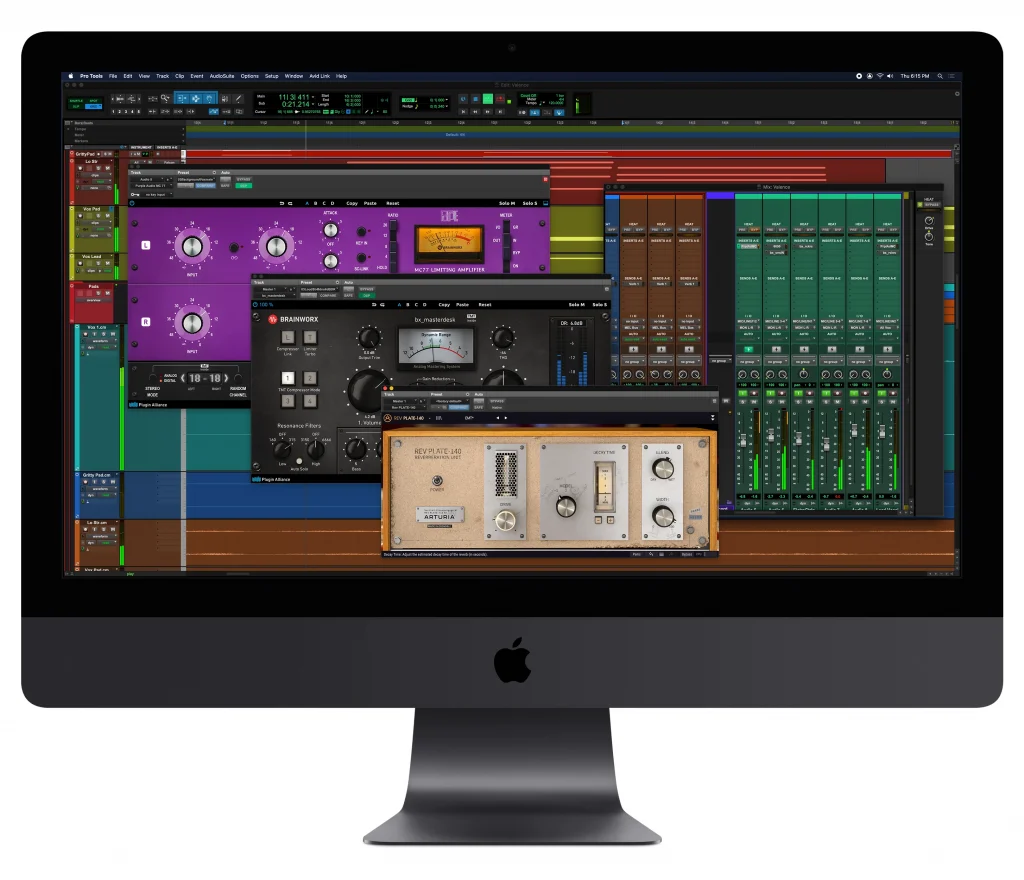Viewport: 1024px width, 880px height.
Task: Click Copy in bx_masterdesk toolbar
Action: (x=444, y=305)
